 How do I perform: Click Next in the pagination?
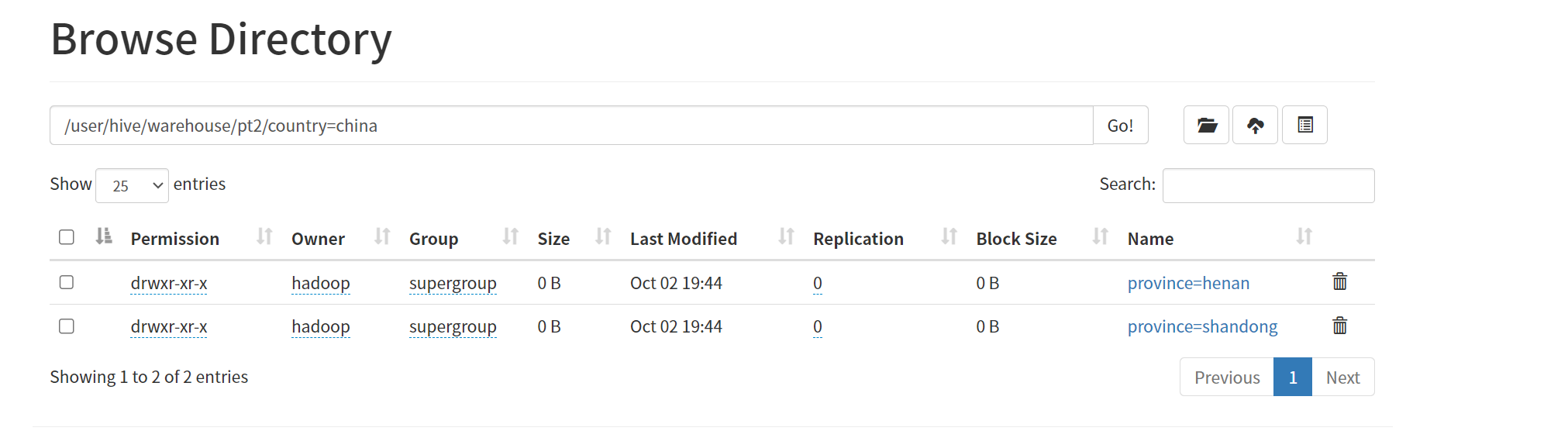(x=1342, y=377)
